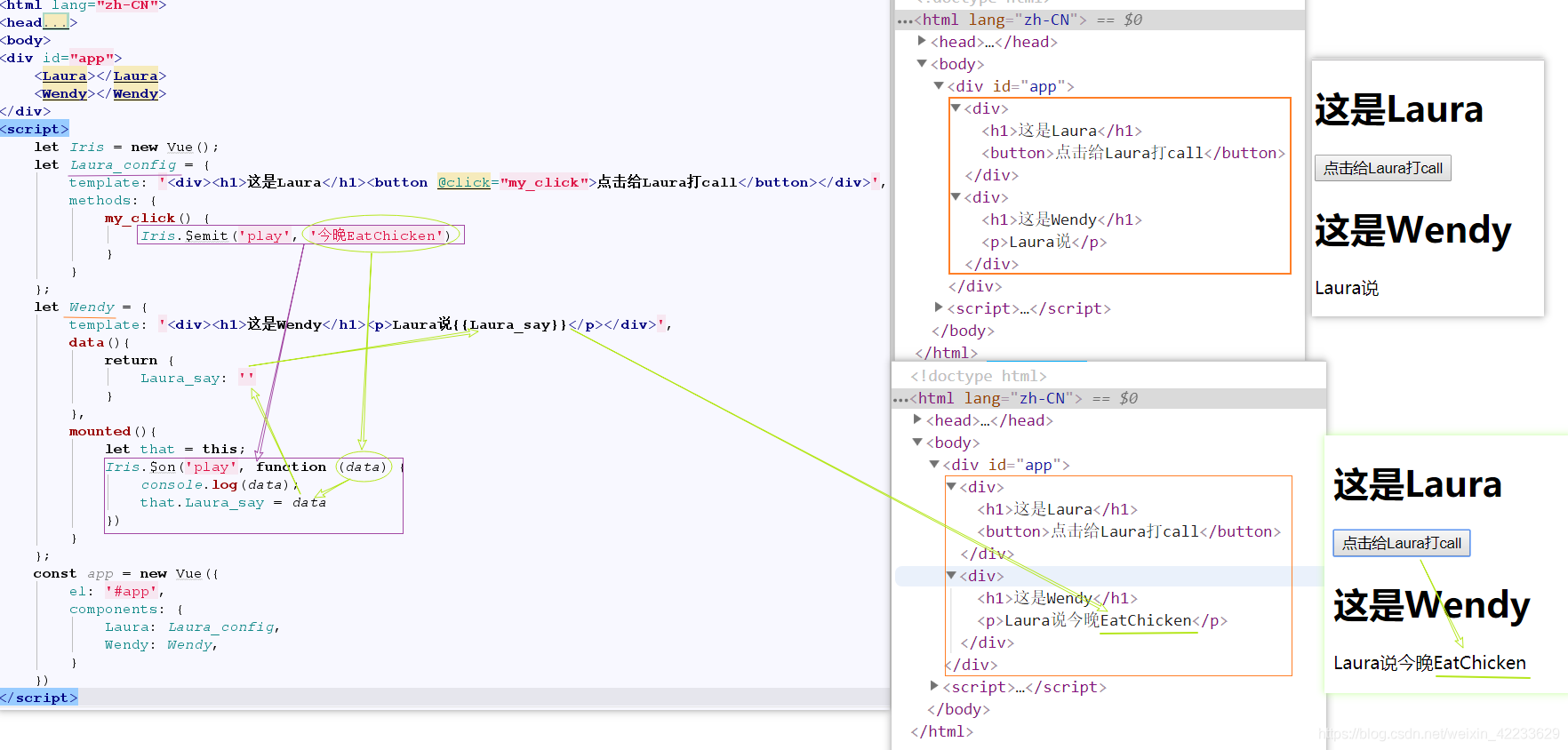Click 'let Wendy = {' declaration line
Image resolution: width=1568 pixels, height=750 pixels.
[x=91, y=307]
